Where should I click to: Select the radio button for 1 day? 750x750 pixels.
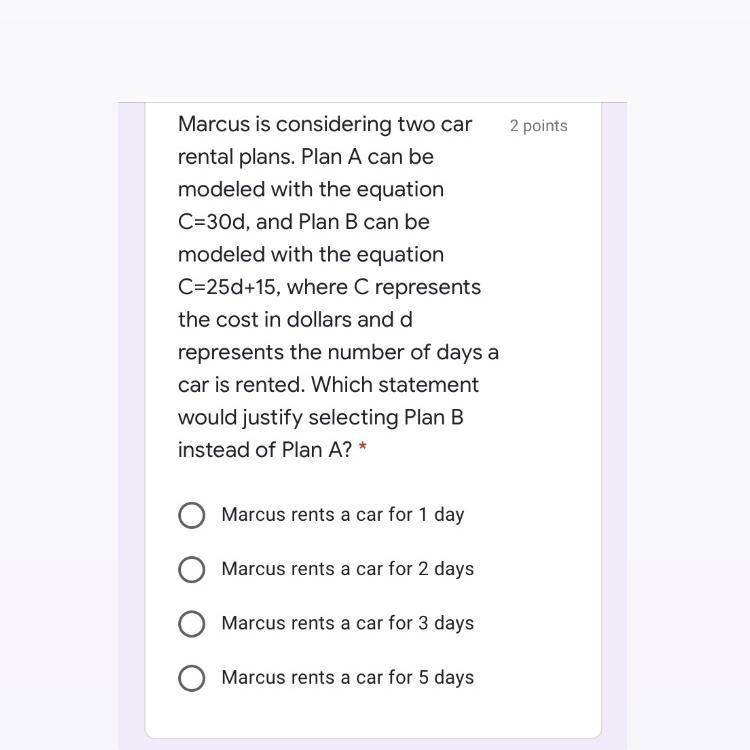[x=192, y=515]
